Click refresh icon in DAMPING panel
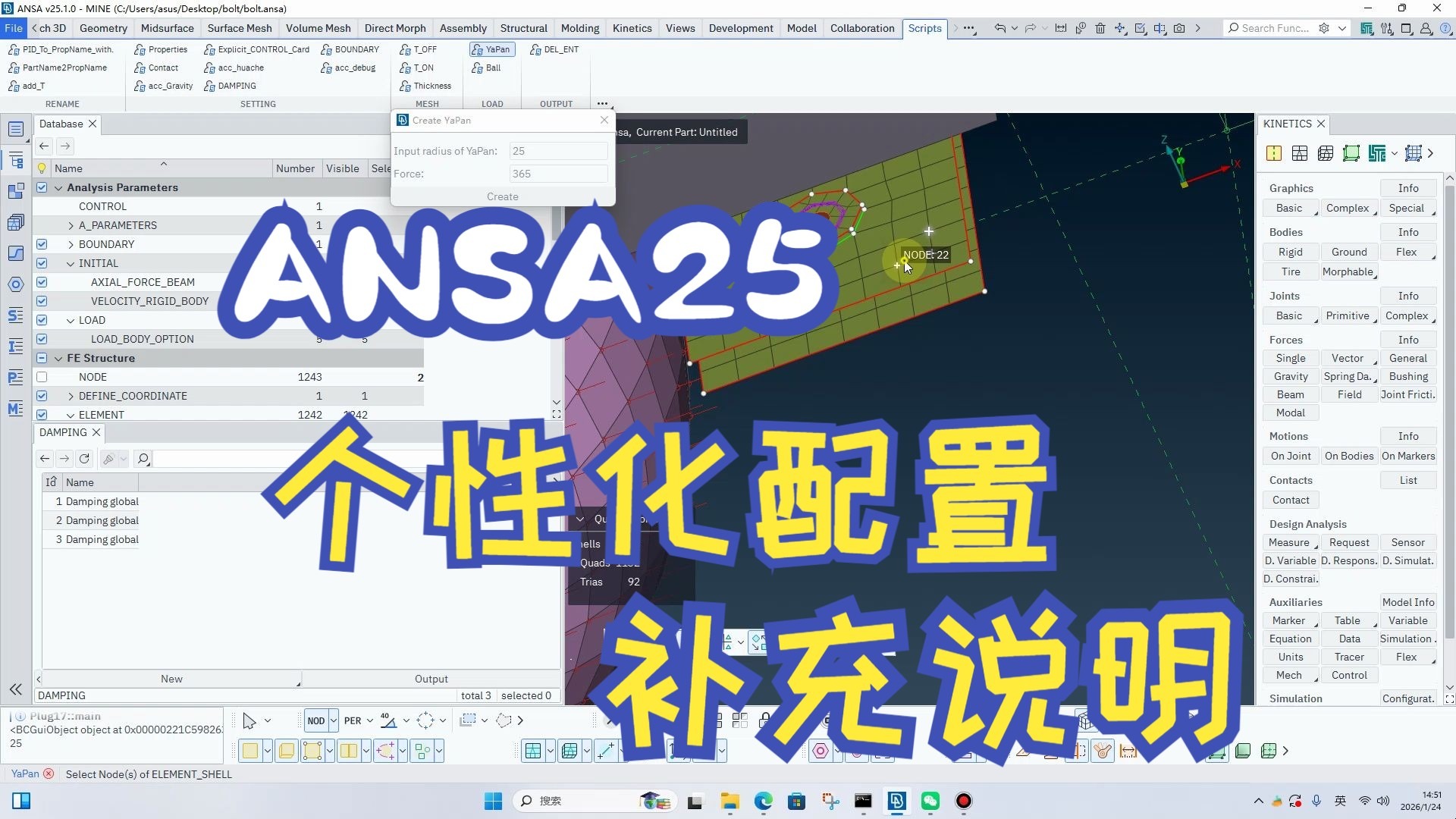The height and width of the screenshot is (819, 1456). click(84, 459)
